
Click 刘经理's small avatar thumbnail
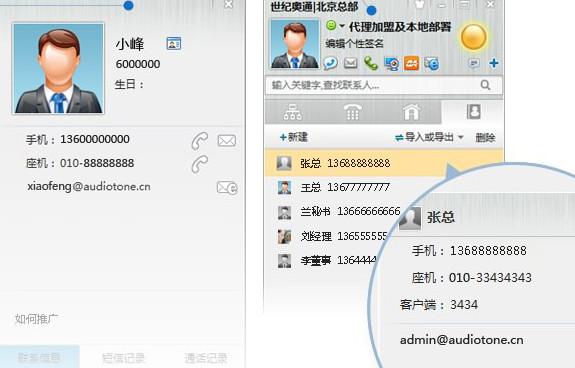pos(284,237)
